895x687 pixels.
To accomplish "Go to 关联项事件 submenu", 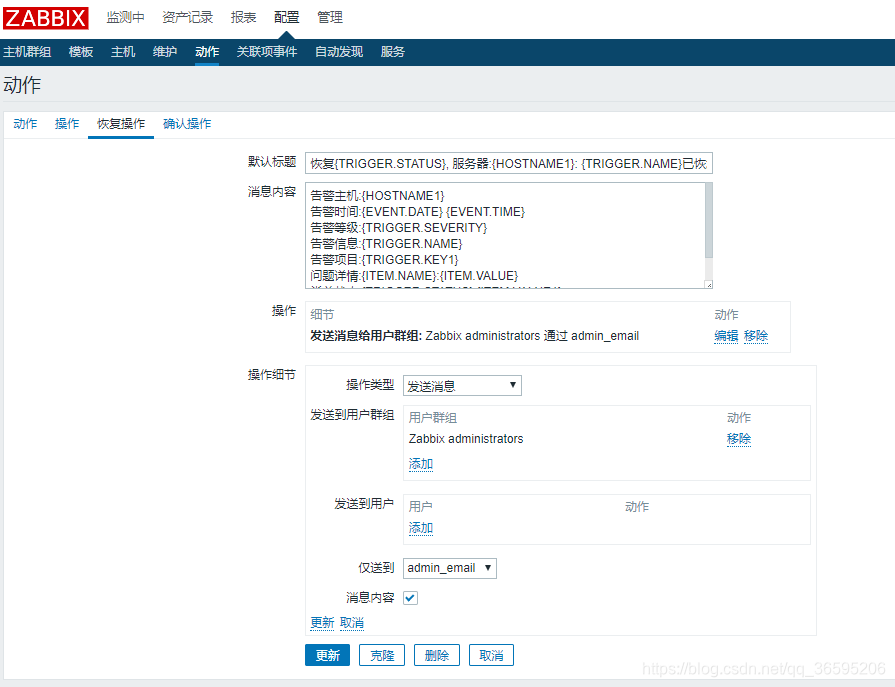I will click(267, 52).
